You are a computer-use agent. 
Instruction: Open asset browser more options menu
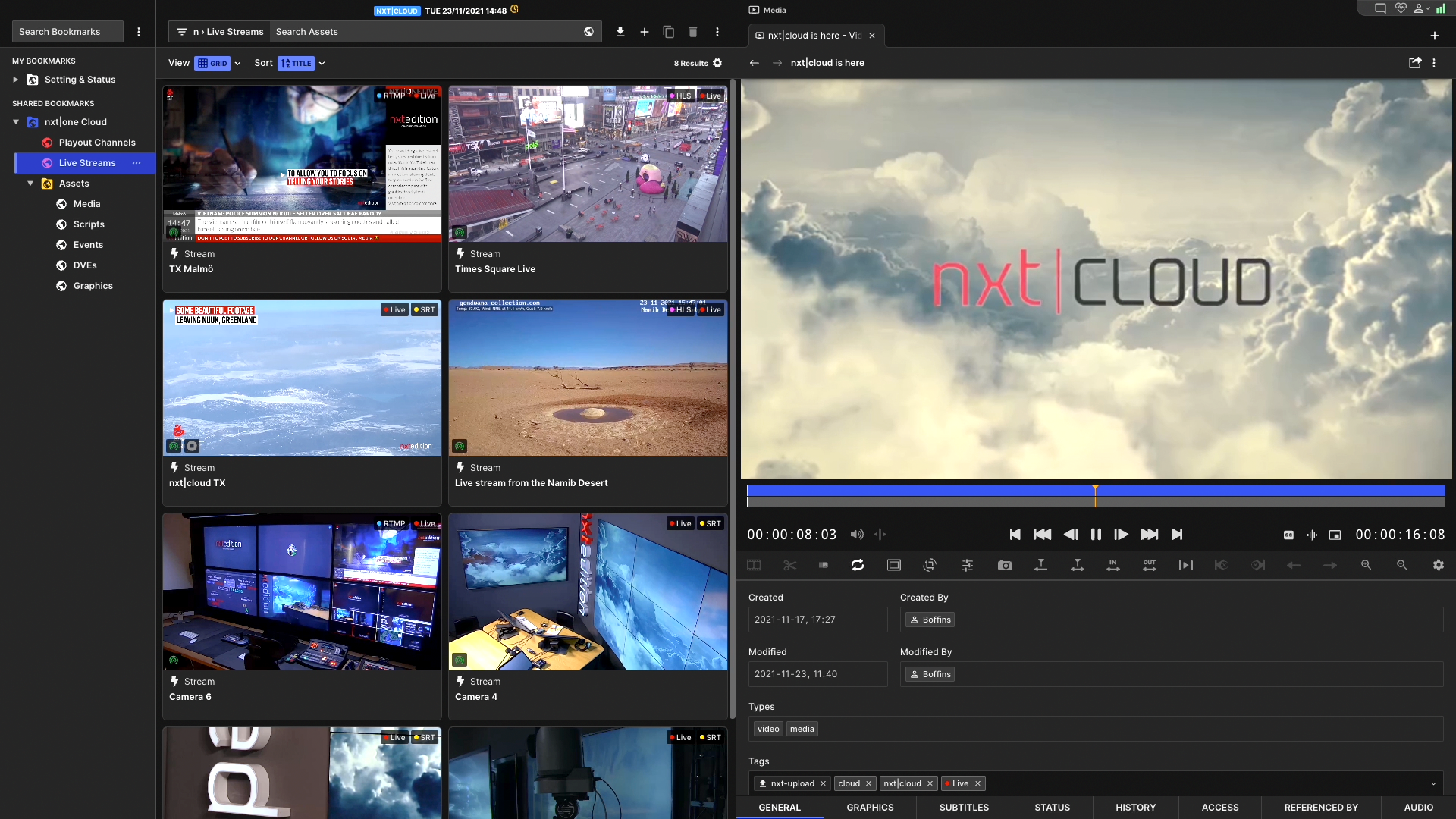(x=717, y=32)
